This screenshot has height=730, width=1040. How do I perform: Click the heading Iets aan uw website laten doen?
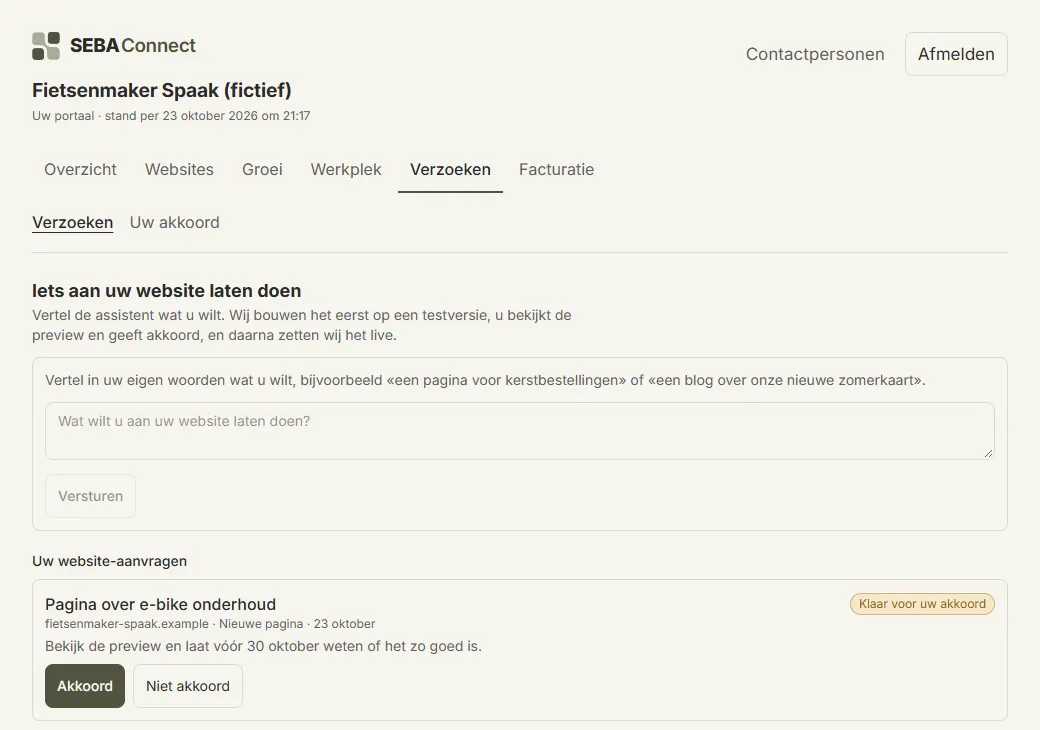166,291
